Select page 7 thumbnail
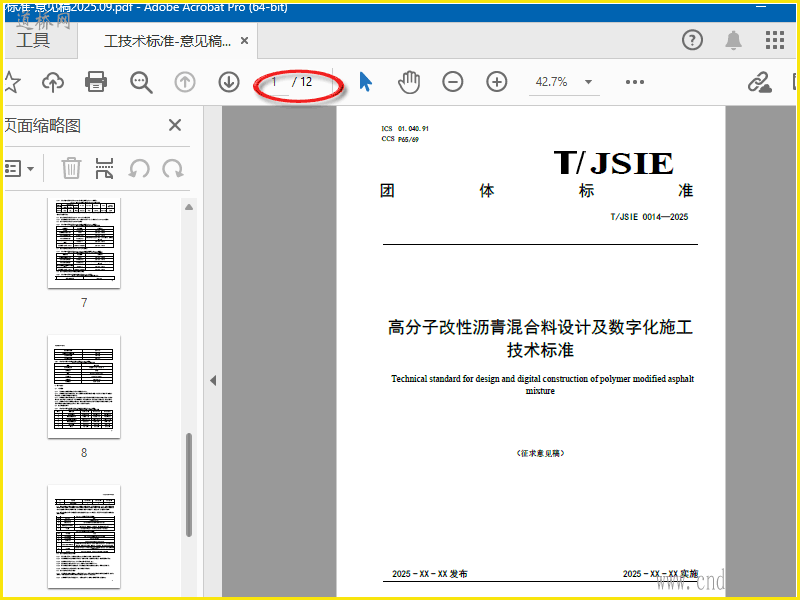The height and width of the screenshot is (600, 800). (x=84, y=243)
